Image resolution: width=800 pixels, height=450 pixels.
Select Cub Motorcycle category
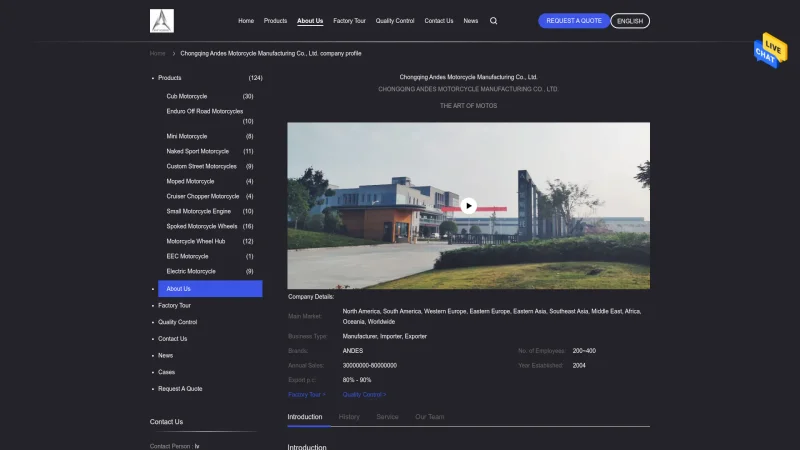pos(187,96)
